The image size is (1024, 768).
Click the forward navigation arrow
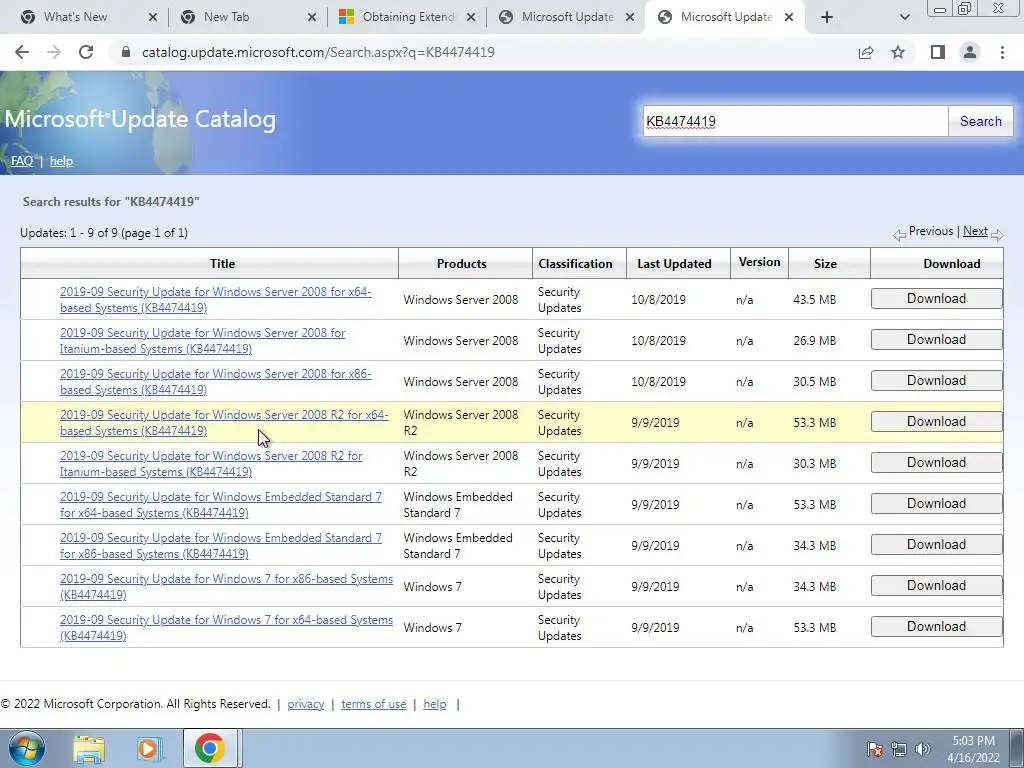tap(54, 52)
